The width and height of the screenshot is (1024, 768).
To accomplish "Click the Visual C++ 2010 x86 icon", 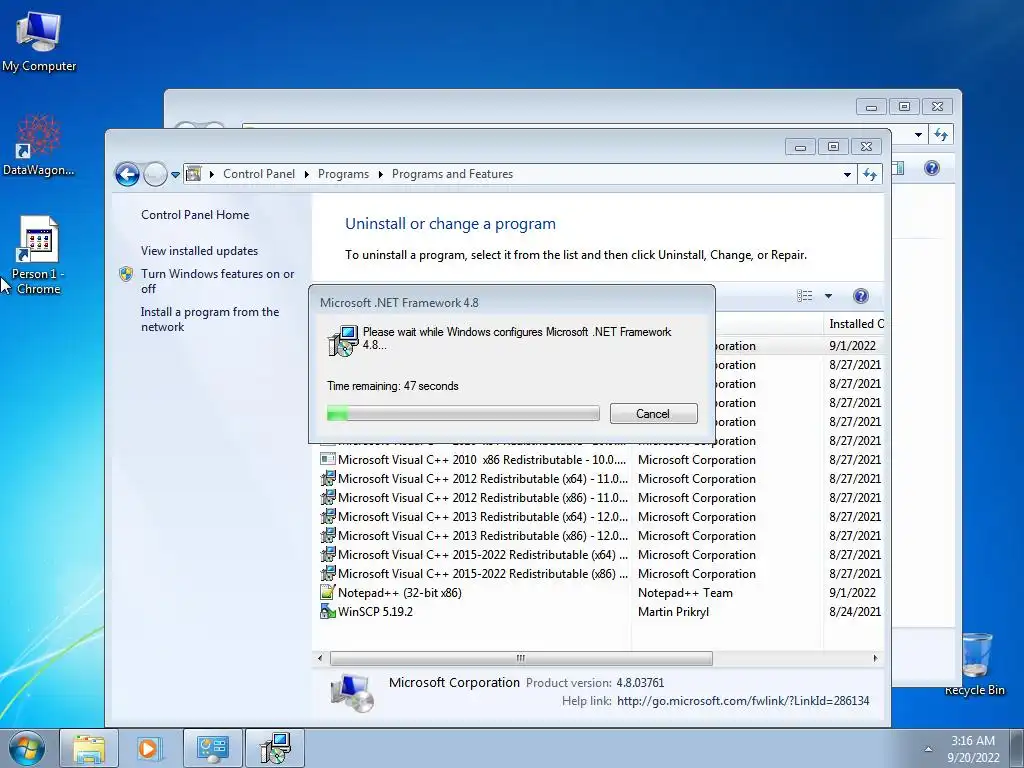I will (327, 459).
